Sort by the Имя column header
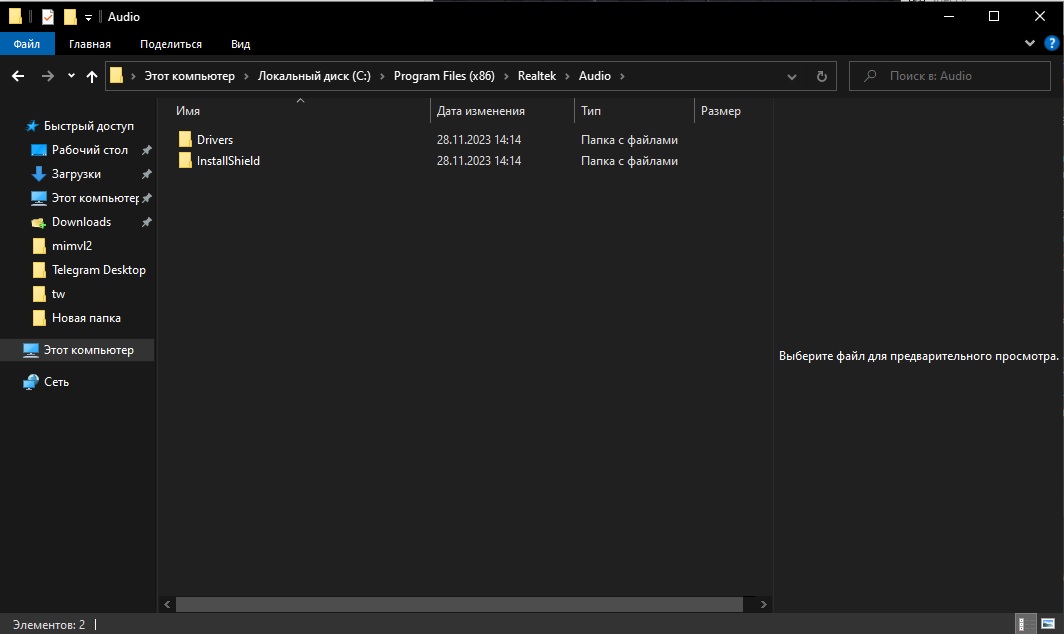Viewport: 1064px width, 634px height. click(x=188, y=111)
